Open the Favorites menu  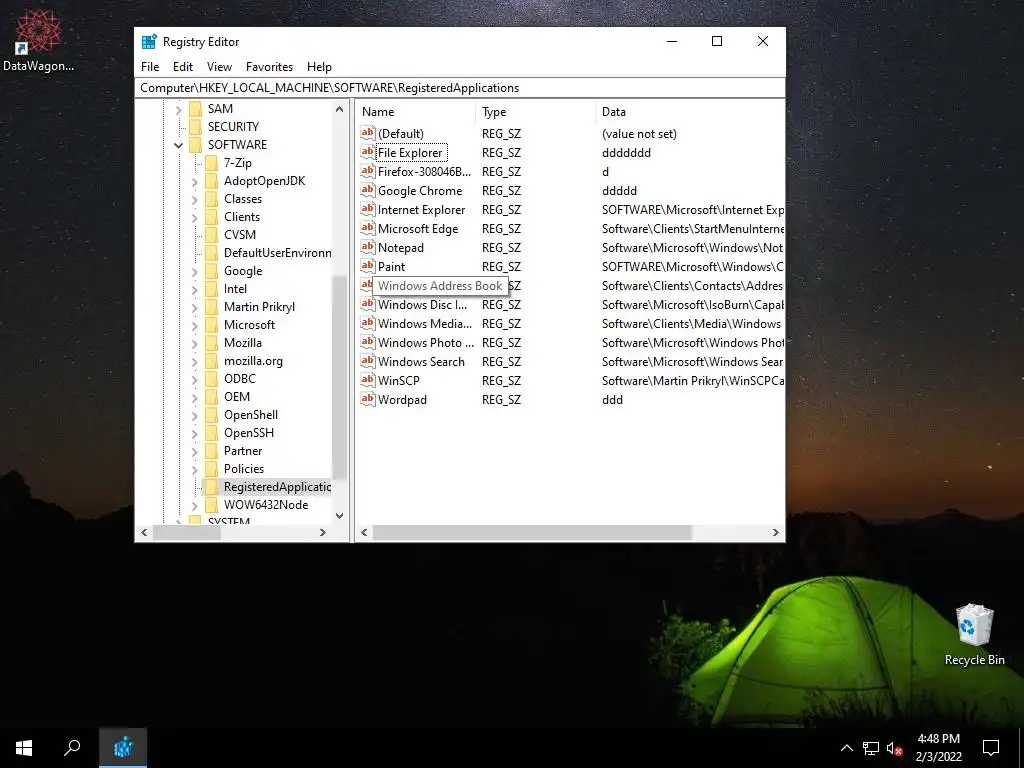tap(269, 67)
